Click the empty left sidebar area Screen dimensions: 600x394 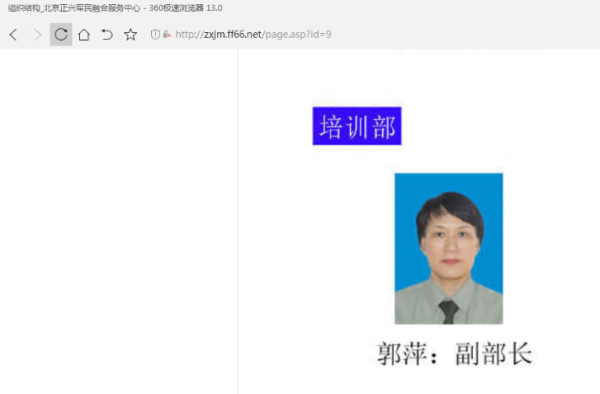pyautogui.click(x=119, y=221)
